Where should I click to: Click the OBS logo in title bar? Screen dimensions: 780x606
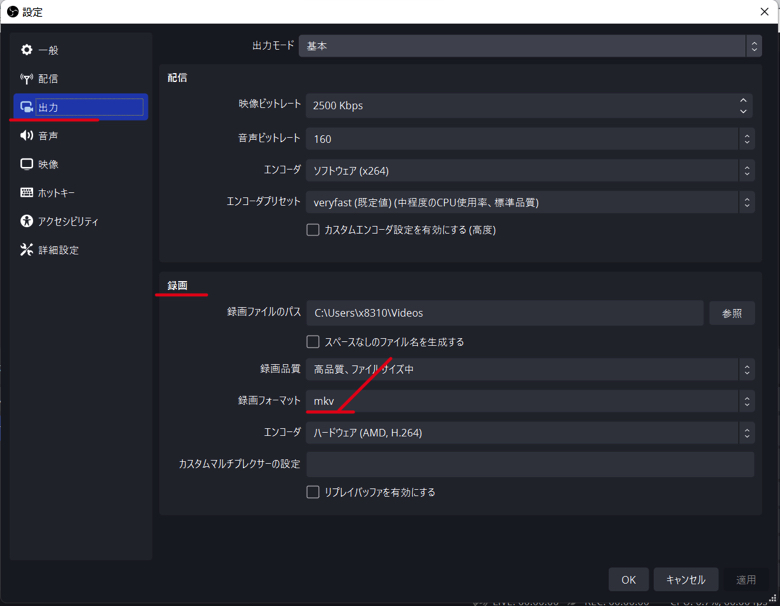[12, 11]
